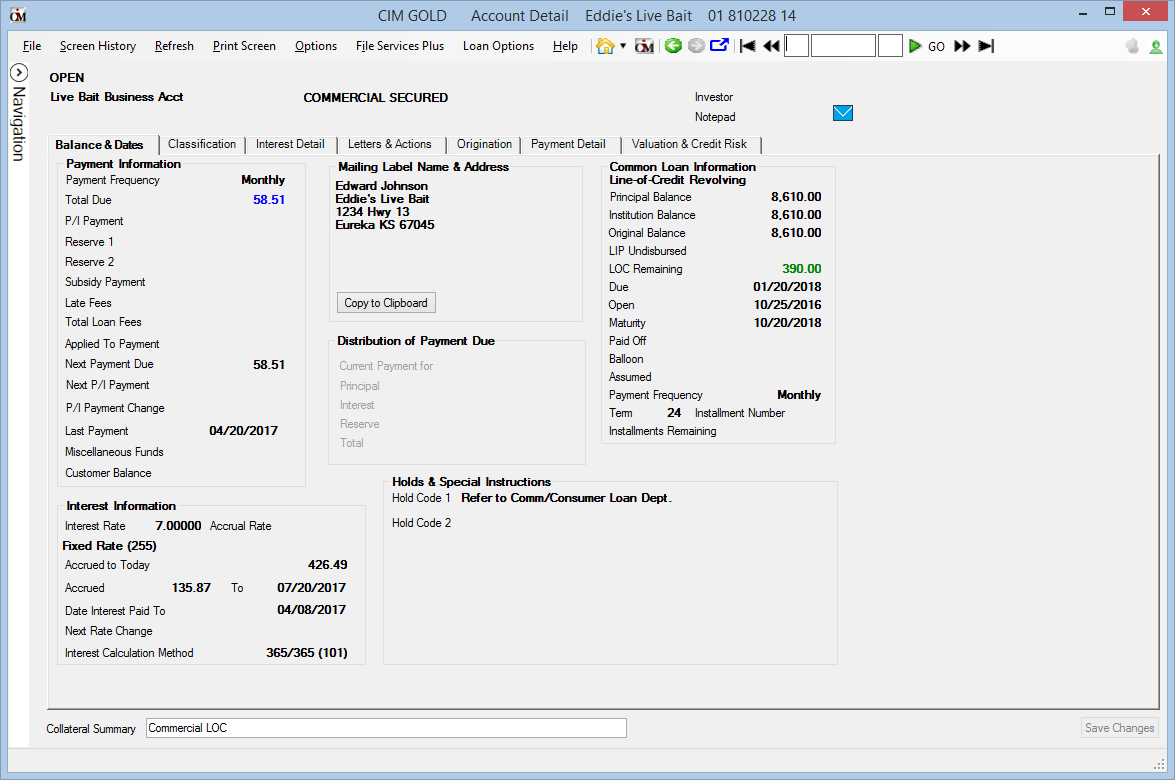
Task: Click the LOC Remaining value 390.00
Action: [x=802, y=269]
